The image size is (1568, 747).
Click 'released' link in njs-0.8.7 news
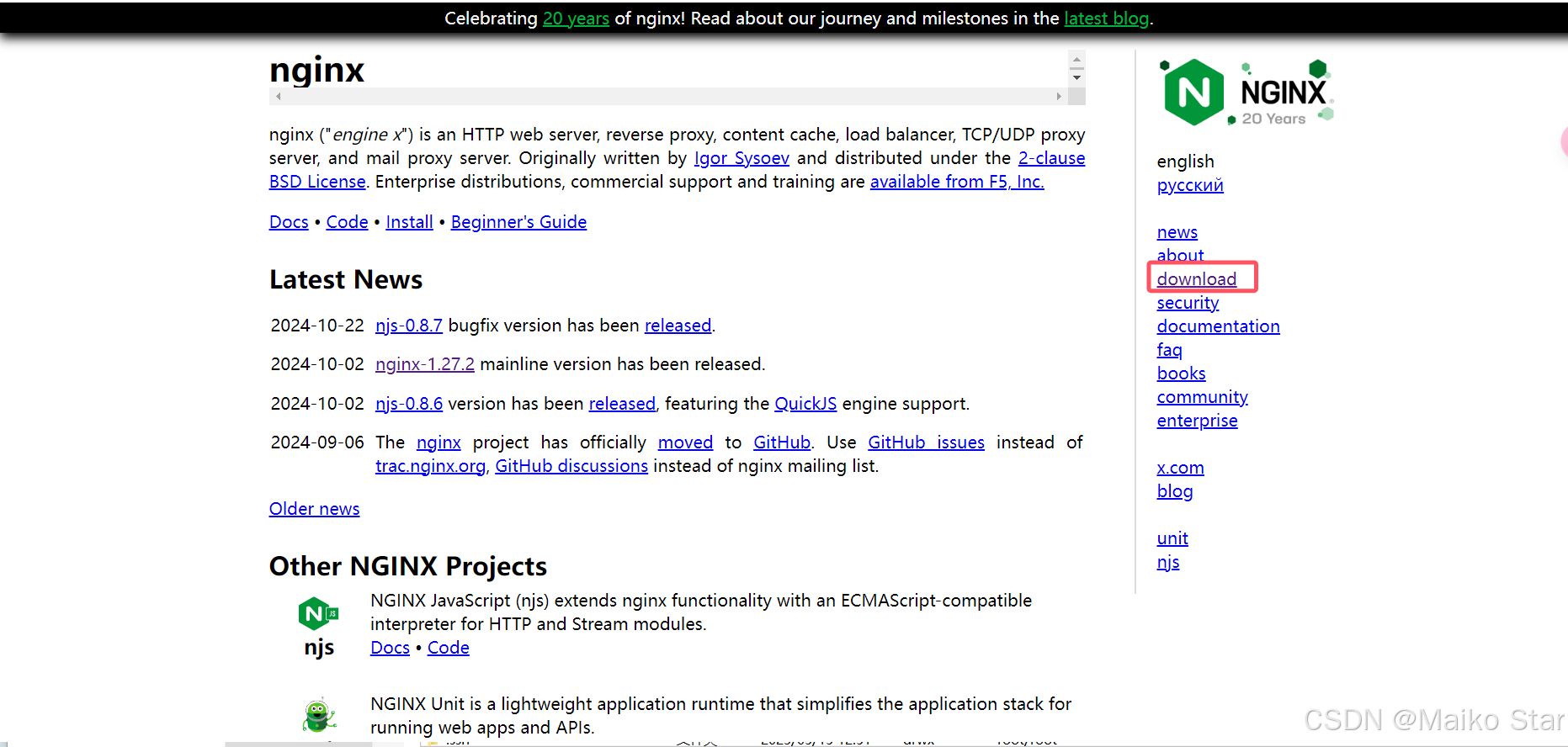click(678, 326)
